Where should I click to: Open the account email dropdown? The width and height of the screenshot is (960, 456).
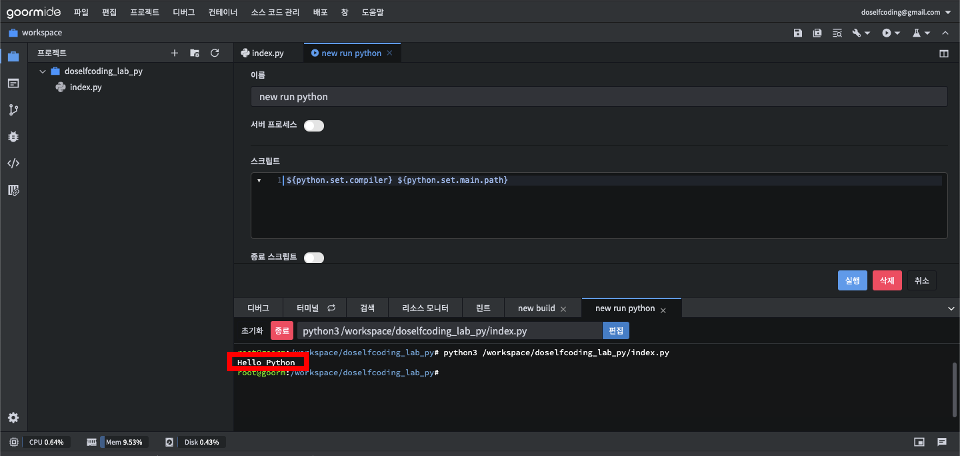coord(908,12)
